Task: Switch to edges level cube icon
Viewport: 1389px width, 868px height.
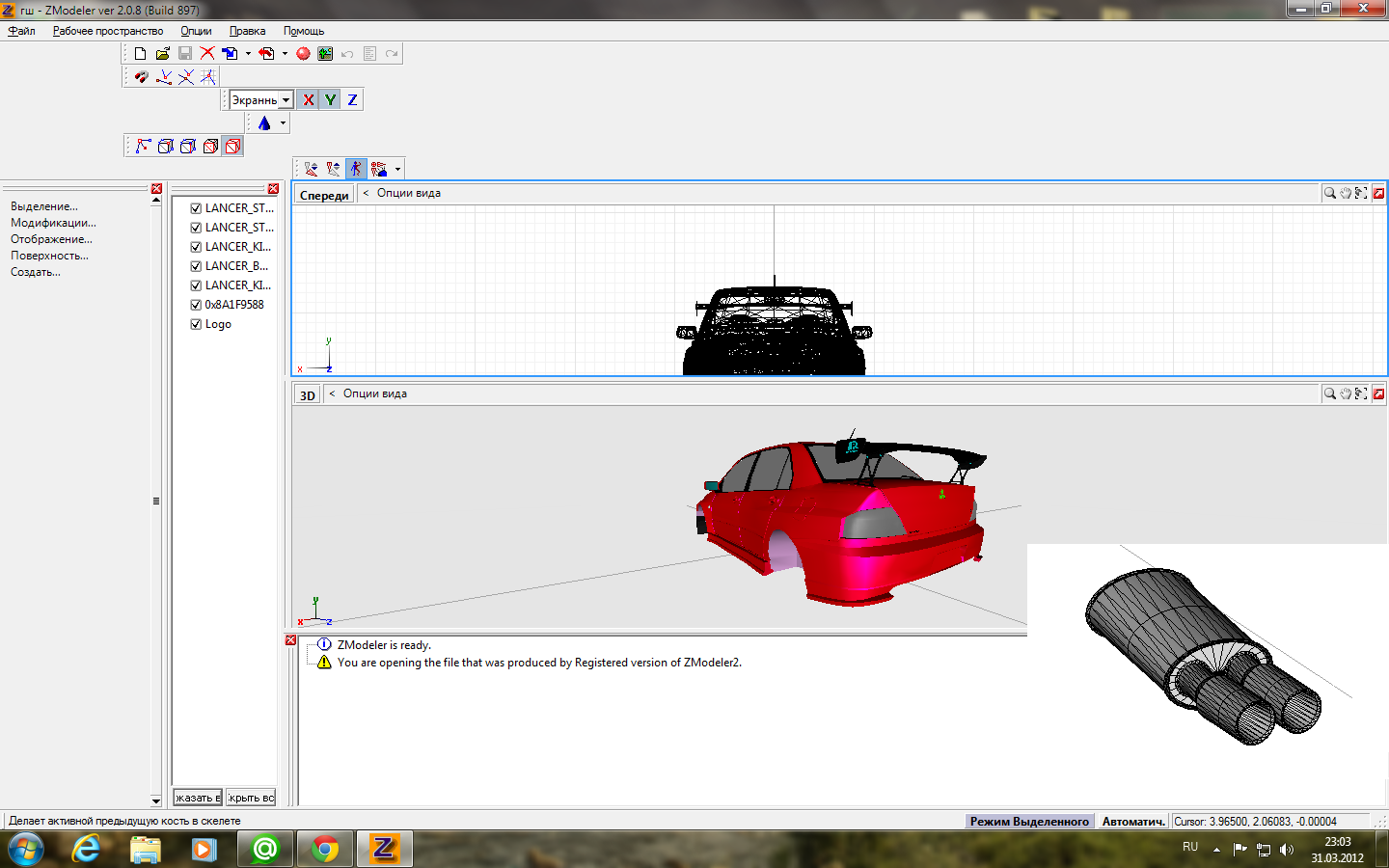Action: pos(166,147)
